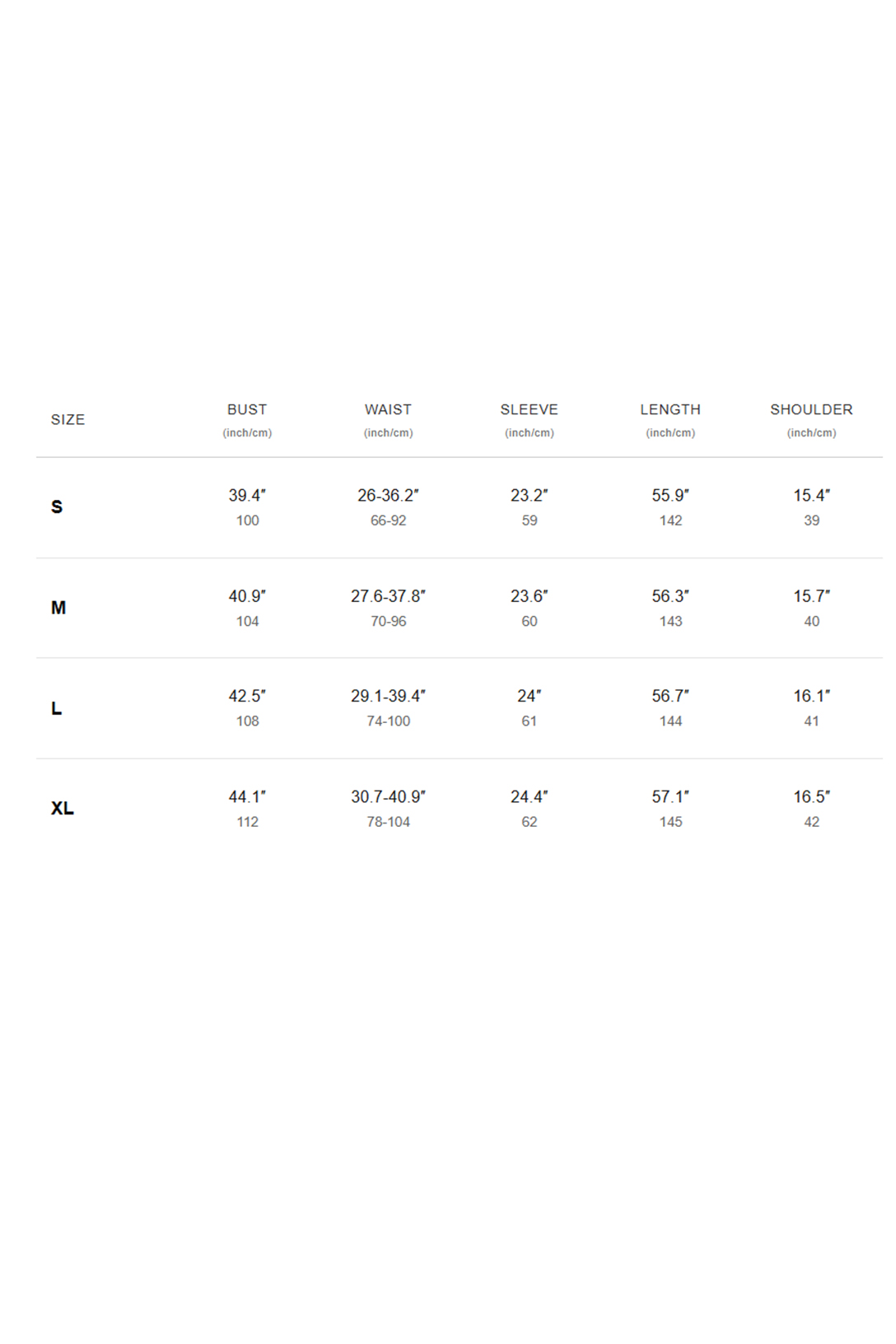Select the SHOULDER column header
This screenshot has width=896, height=1344.
(811, 409)
